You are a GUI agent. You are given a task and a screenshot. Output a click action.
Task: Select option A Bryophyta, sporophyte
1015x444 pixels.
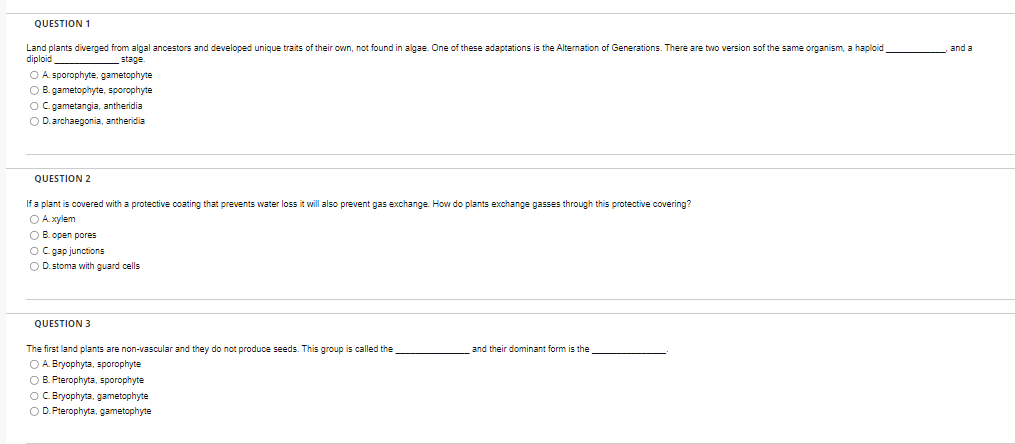point(34,364)
